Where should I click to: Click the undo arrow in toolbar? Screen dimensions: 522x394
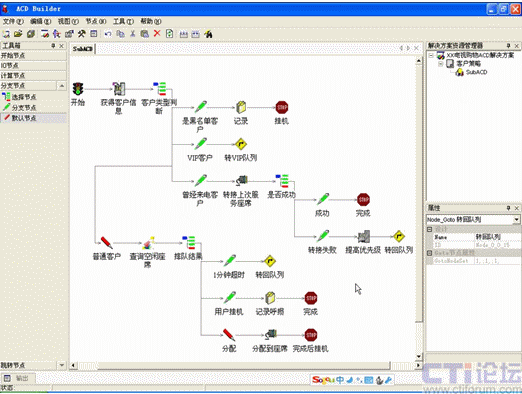point(108,34)
